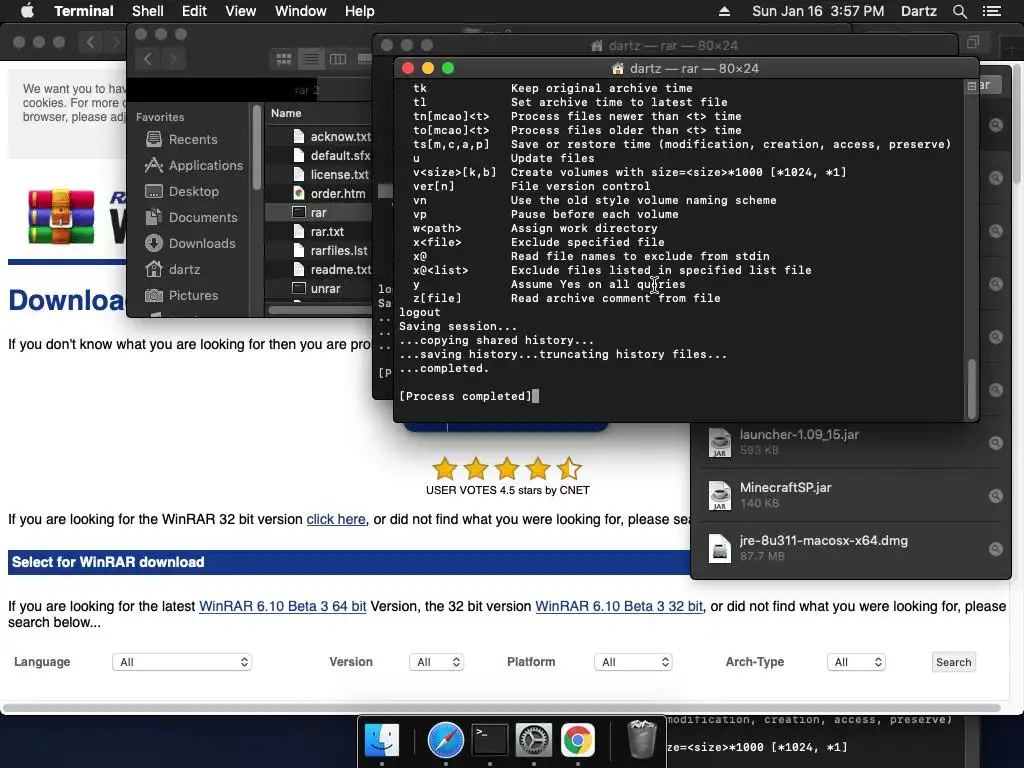
Task: Open the Shell menu
Action: [148, 11]
